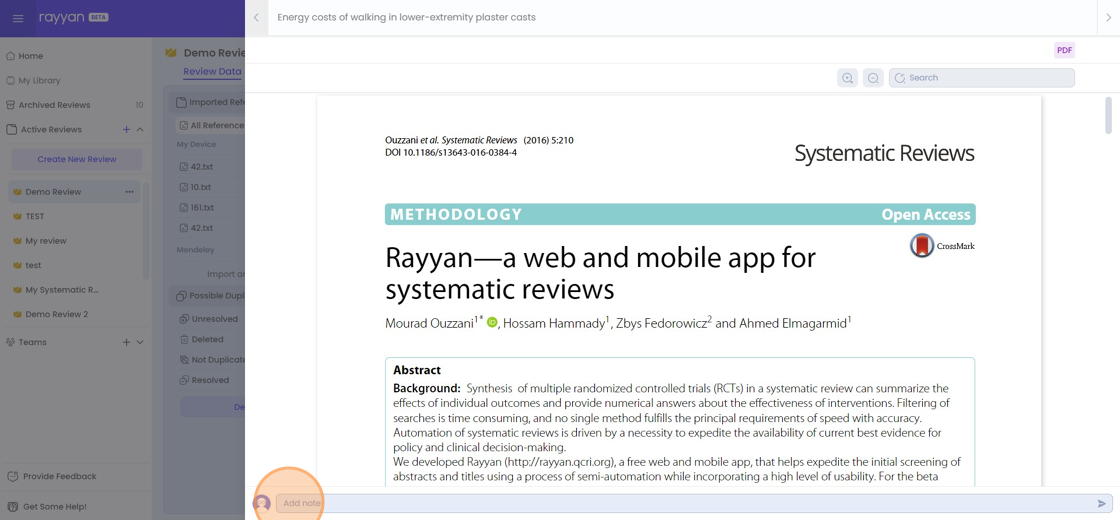Send the note with arrow icon
This screenshot has width=1120, height=520.
tap(1101, 504)
